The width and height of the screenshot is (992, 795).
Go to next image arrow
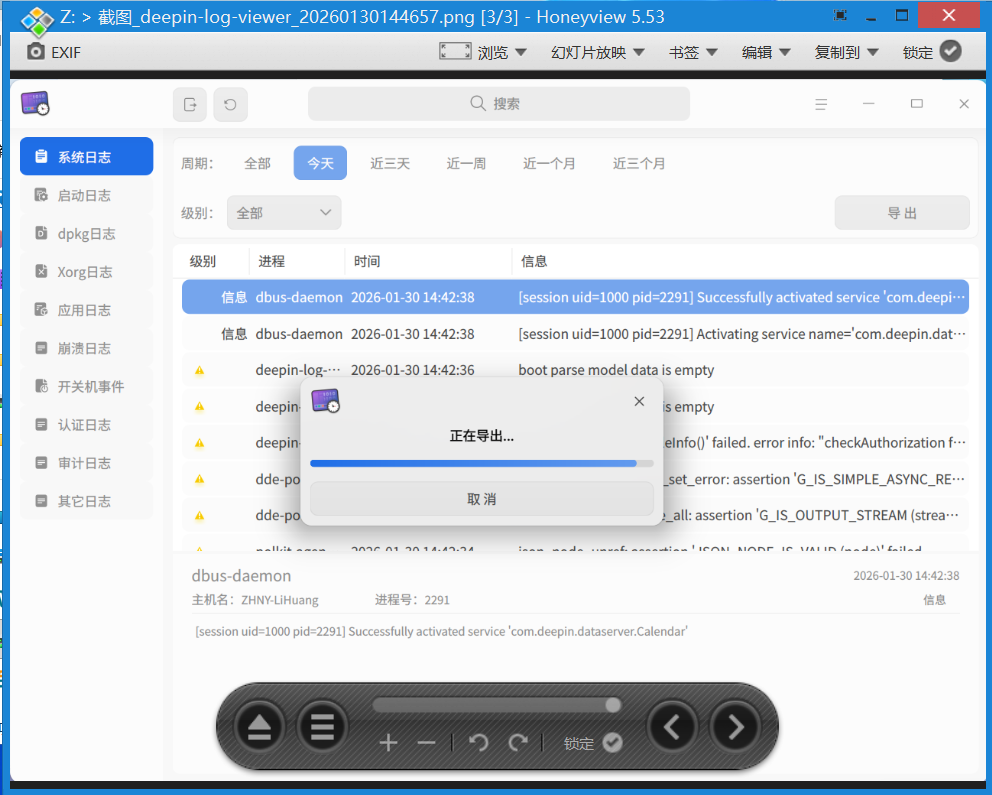tap(735, 727)
